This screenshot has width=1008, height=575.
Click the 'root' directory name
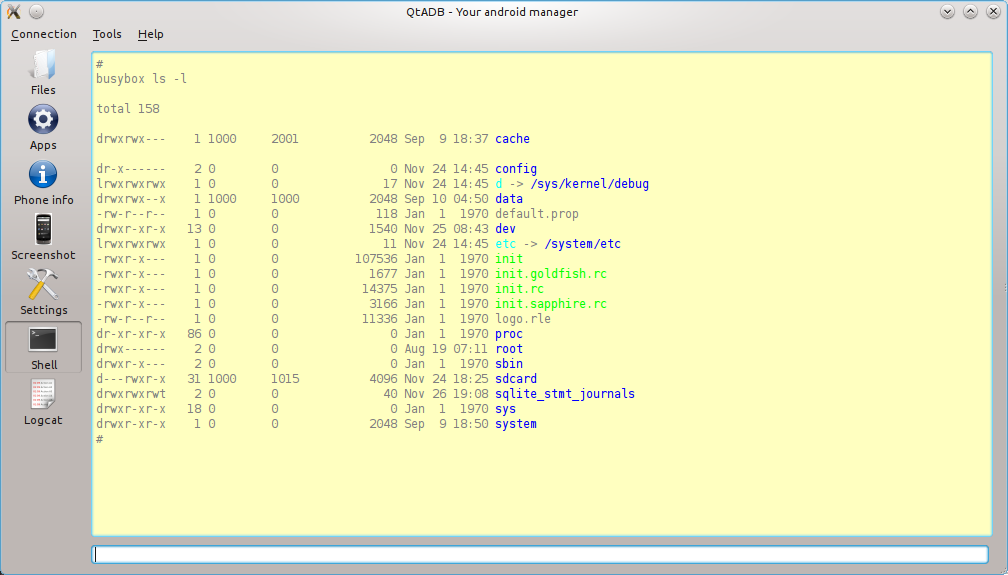[508, 349]
